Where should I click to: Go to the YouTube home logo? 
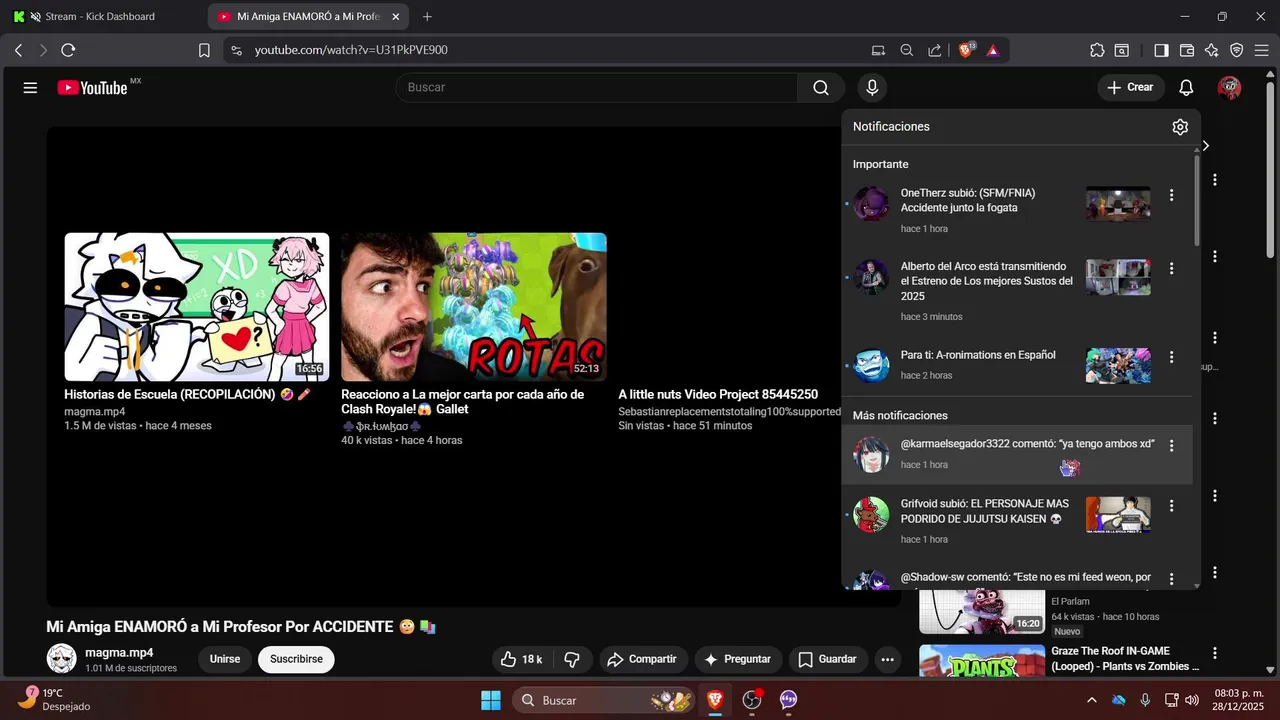93,88
